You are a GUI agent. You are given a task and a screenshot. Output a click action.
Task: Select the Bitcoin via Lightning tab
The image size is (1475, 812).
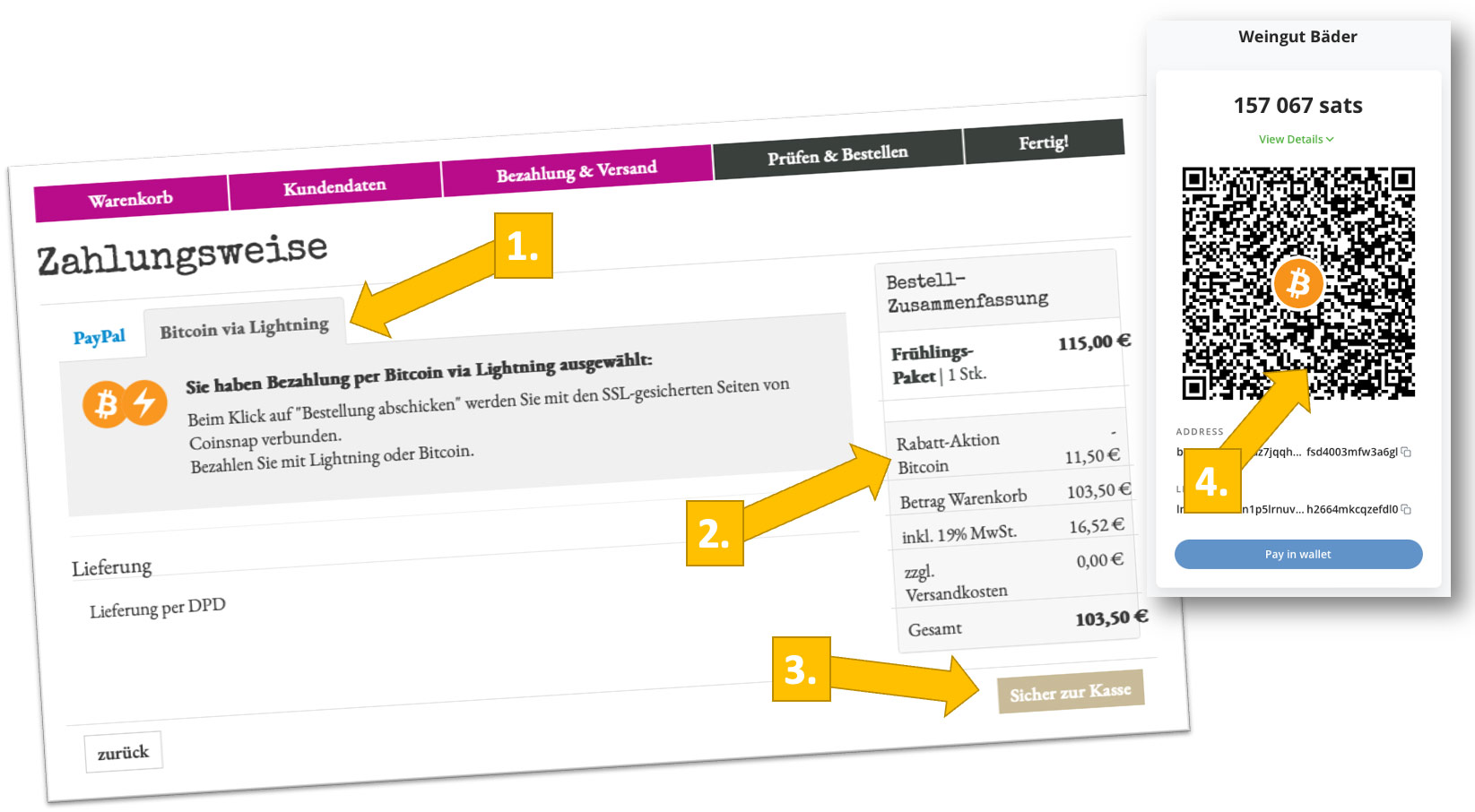(243, 325)
